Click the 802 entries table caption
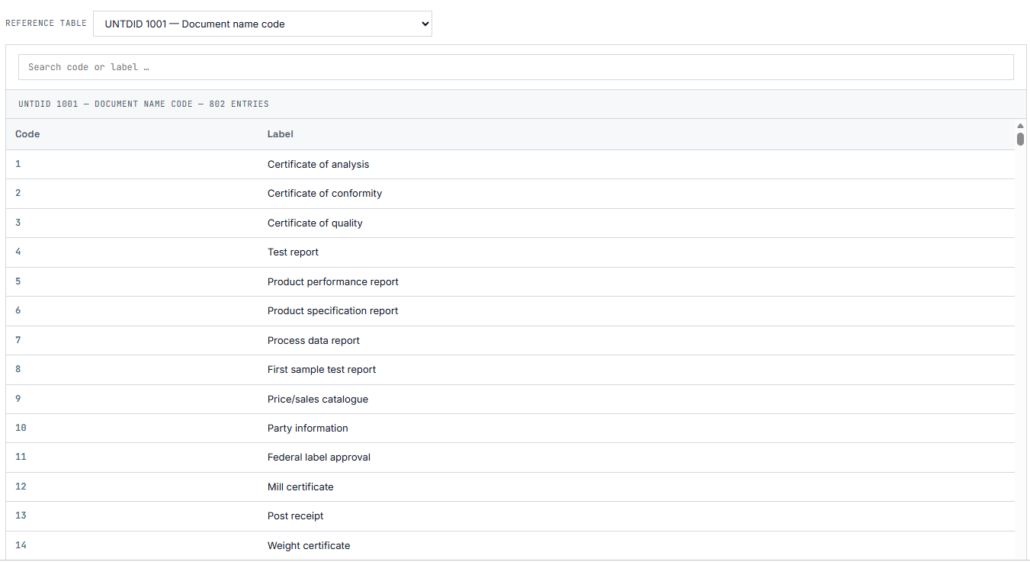This screenshot has height=562, width=1030. [x=143, y=104]
